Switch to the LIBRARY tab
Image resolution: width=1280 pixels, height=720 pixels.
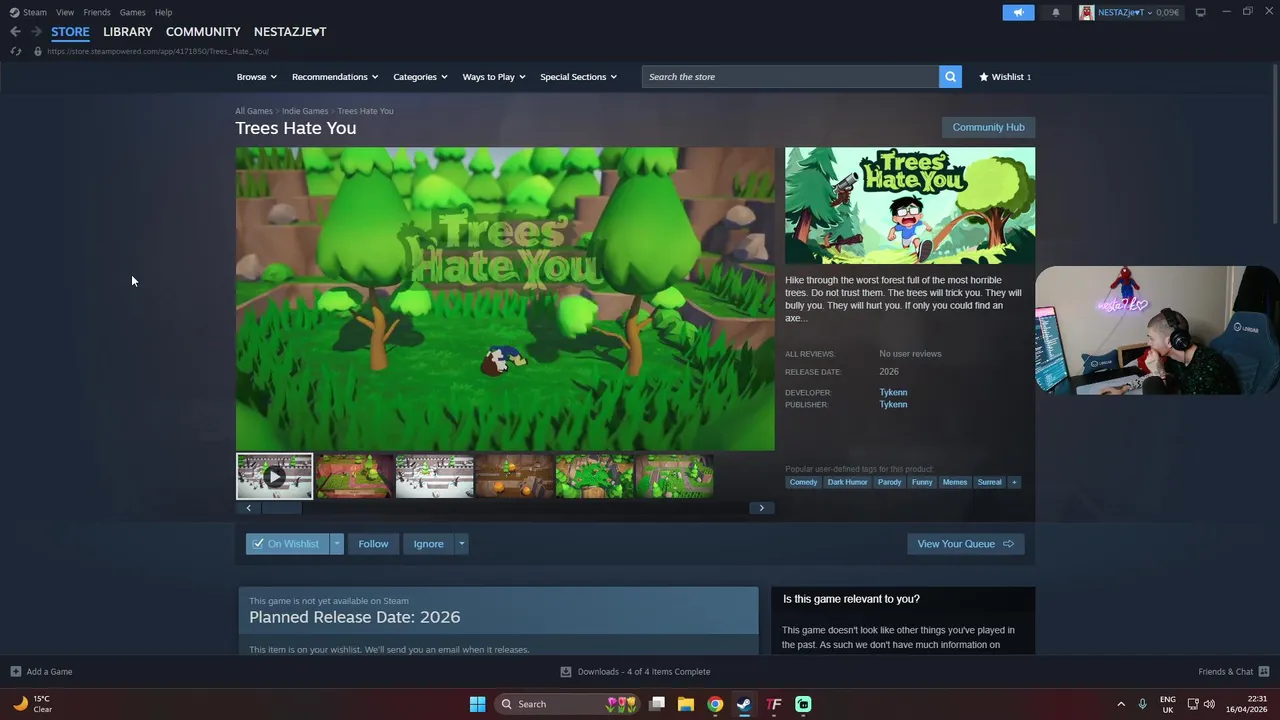coord(128,32)
